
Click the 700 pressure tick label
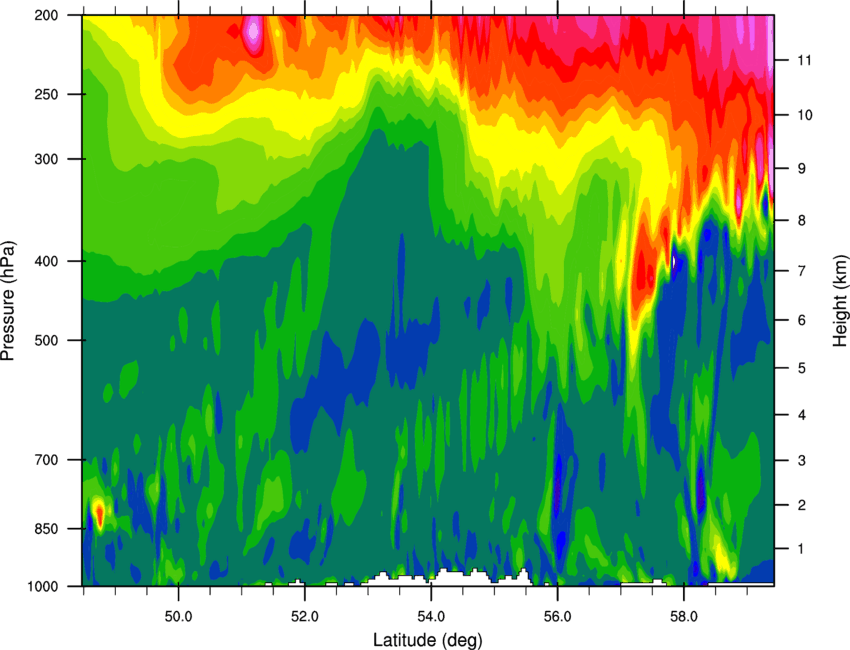click(46, 460)
